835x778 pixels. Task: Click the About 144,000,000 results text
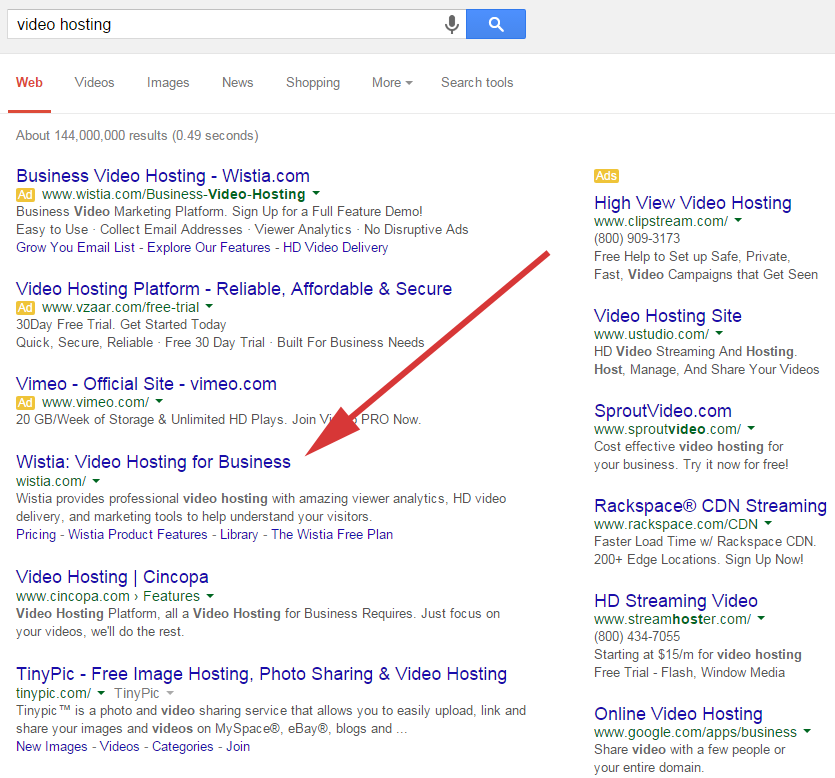[137, 135]
